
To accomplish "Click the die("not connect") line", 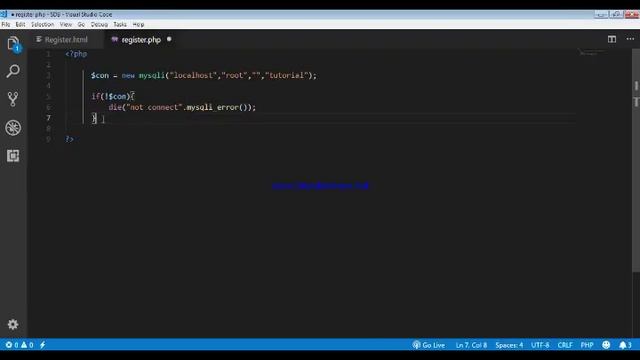I will point(182,107).
